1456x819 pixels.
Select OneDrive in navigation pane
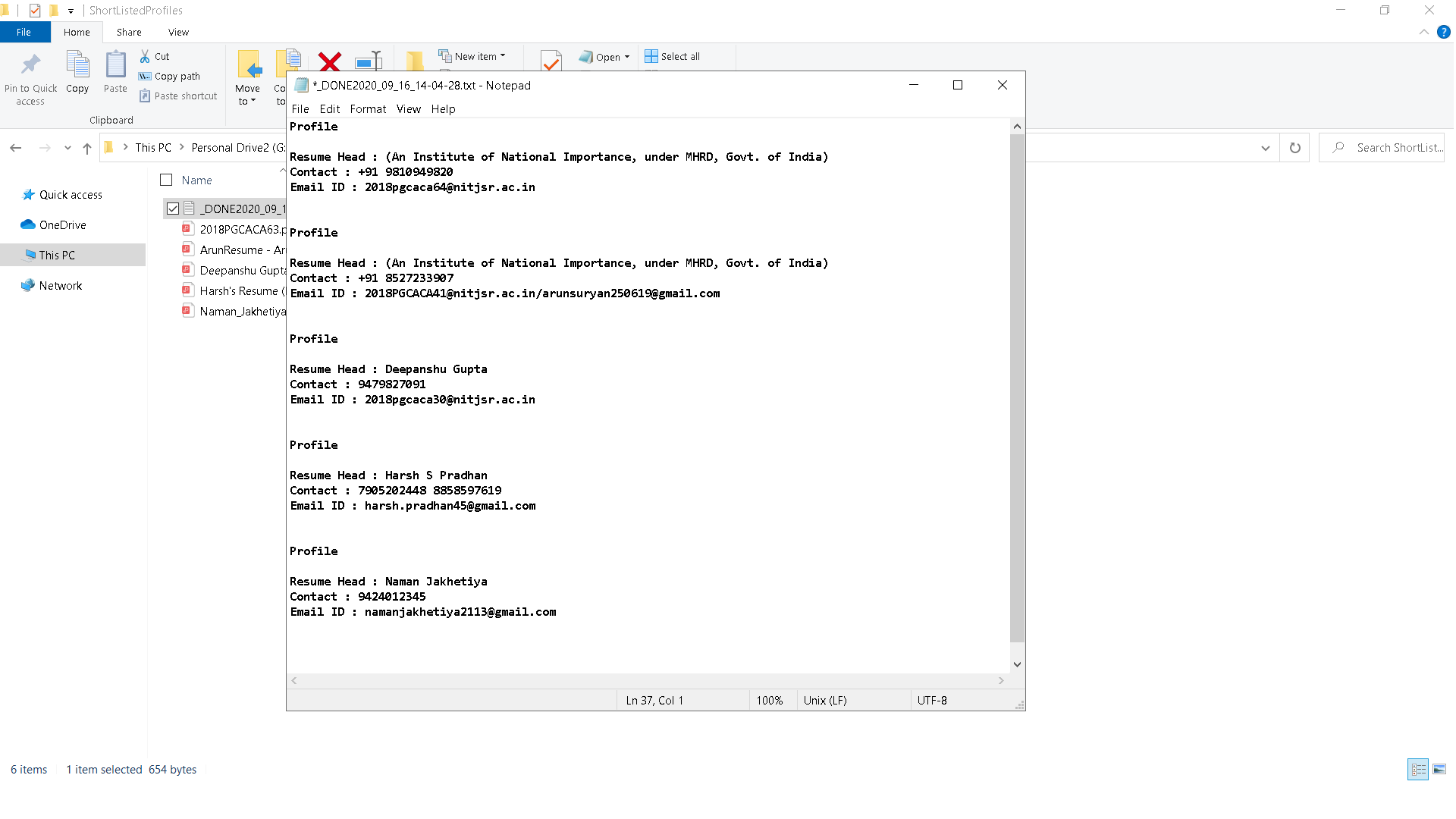62,224
